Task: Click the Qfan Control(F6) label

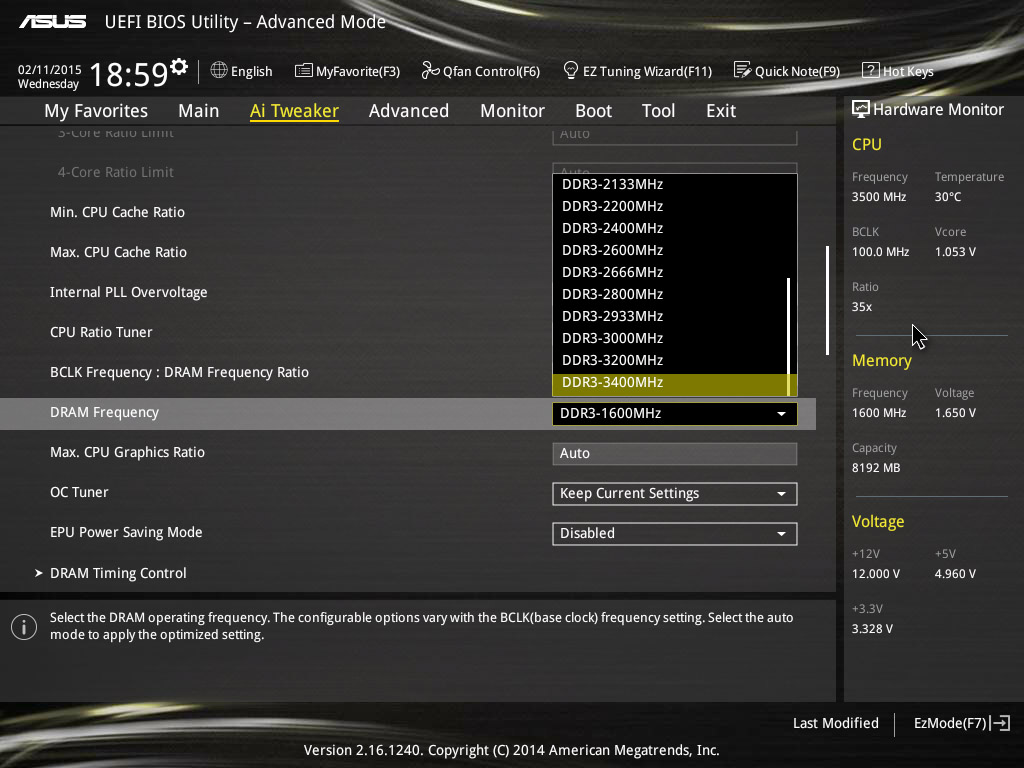Action: 491,71
